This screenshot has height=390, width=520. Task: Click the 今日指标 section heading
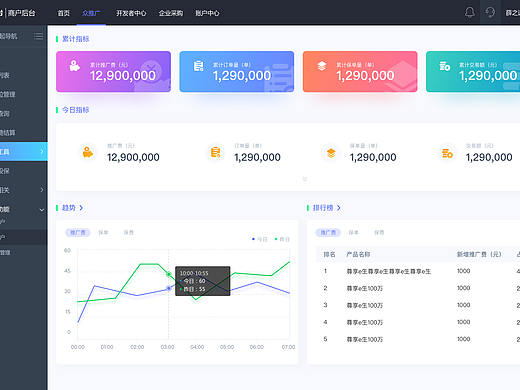(x=76, y=110)
